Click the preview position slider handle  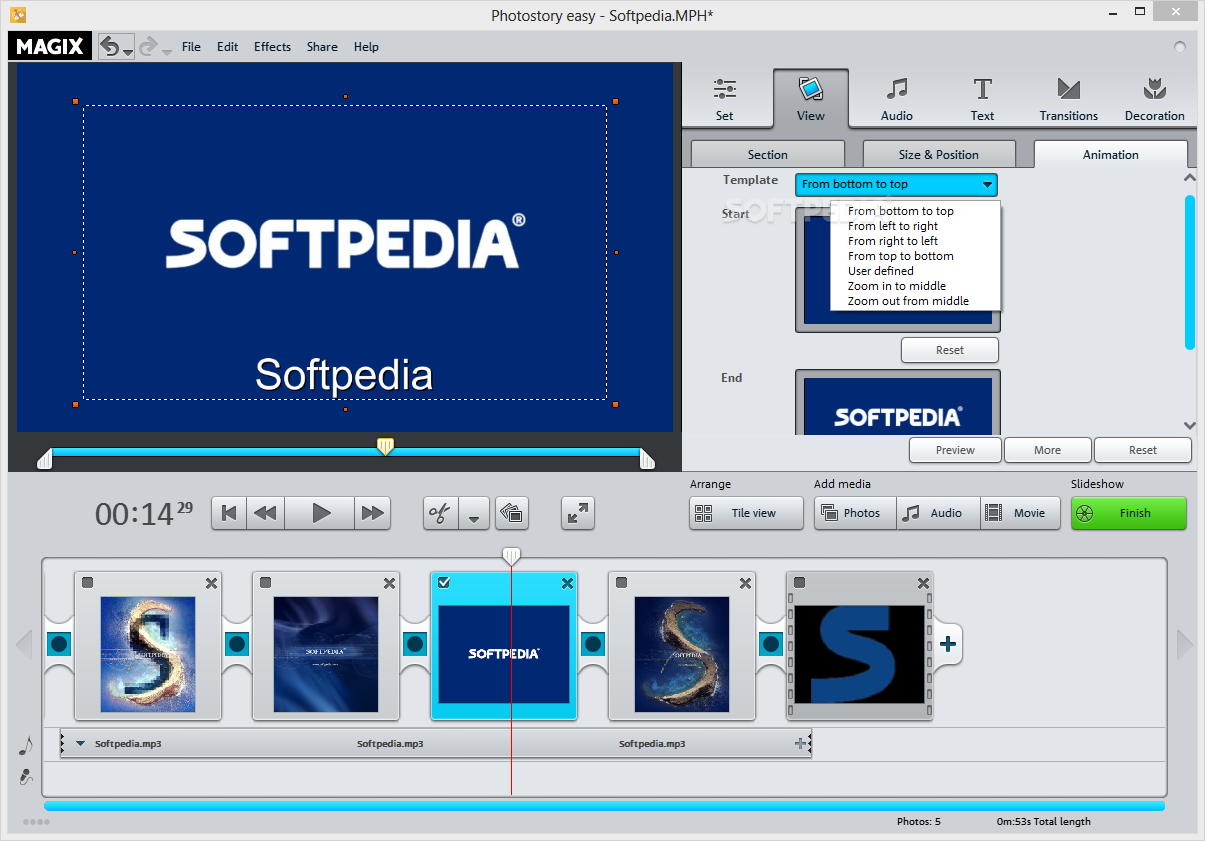point(385,446)
